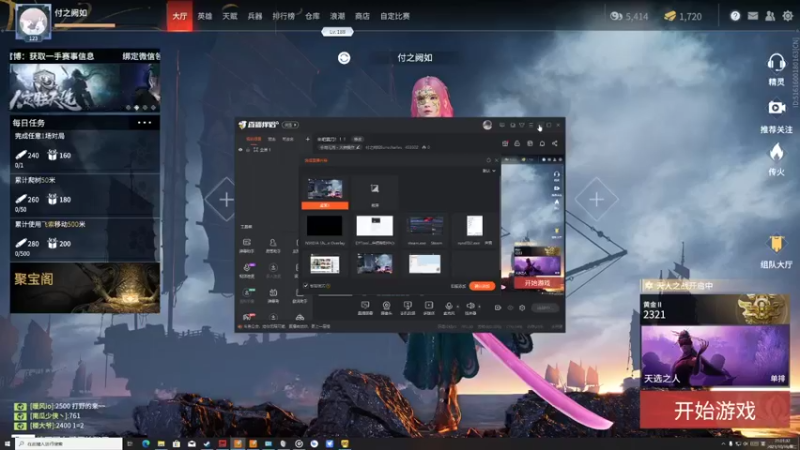Screen dimensions: 800x450
Task: Click the Windows taskbar search box
Action: (68, 444)
